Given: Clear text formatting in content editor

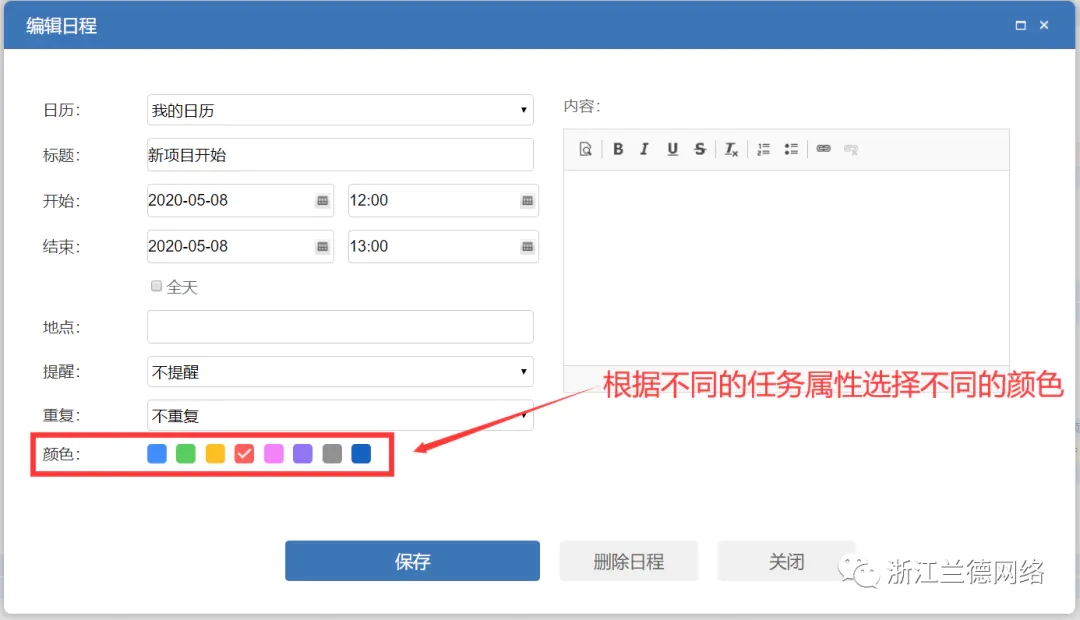Looking at the screenshot, I should (731, 149).
